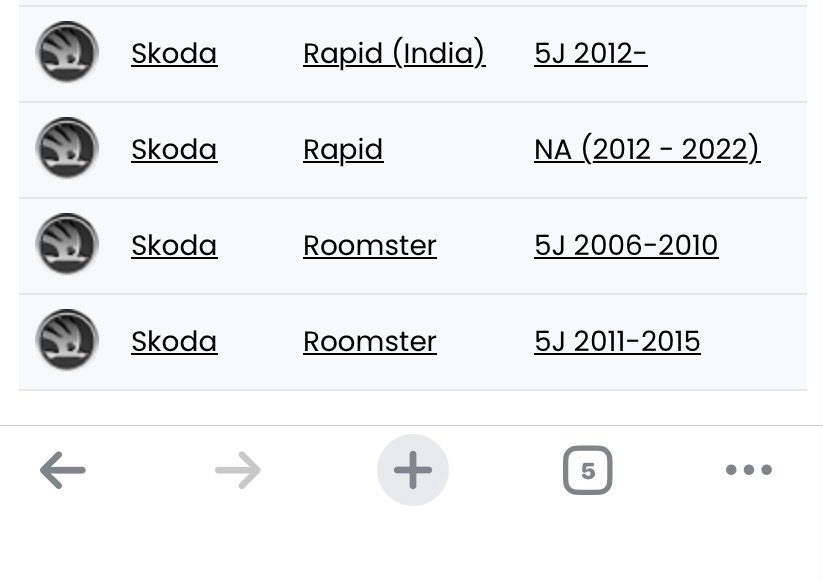This screenshot has width=823, height=580.
Task: Select NA (2012 - 2022) generation link
Action: pyautogui.click(x=647, y=149)
